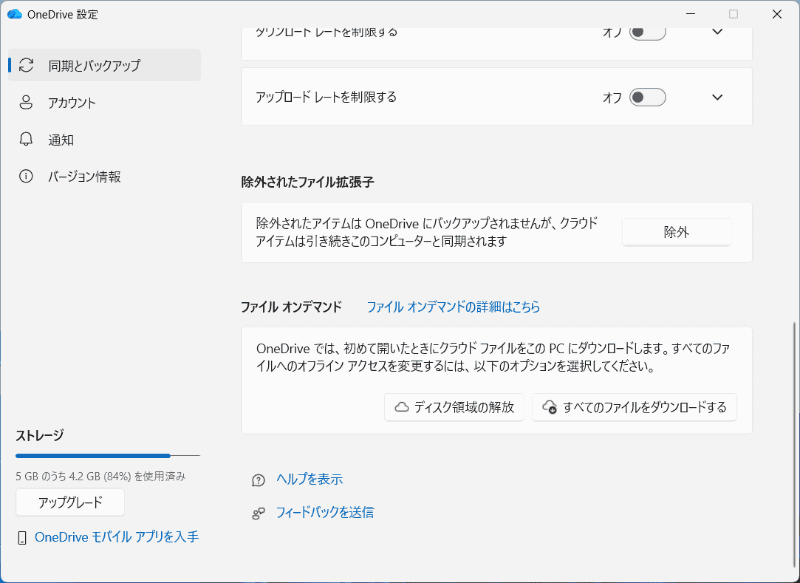Click the 除外 button
800x583 pixels.
coord(676,233)
